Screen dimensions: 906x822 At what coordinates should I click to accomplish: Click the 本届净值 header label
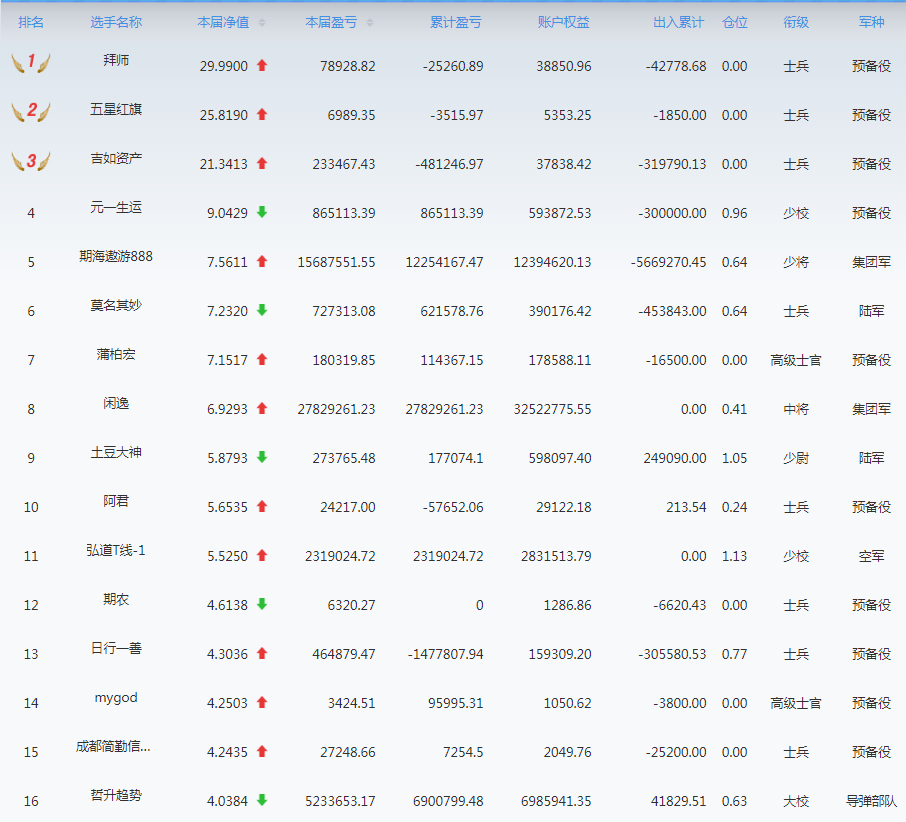pyautogui.click(x=223, y=23)
